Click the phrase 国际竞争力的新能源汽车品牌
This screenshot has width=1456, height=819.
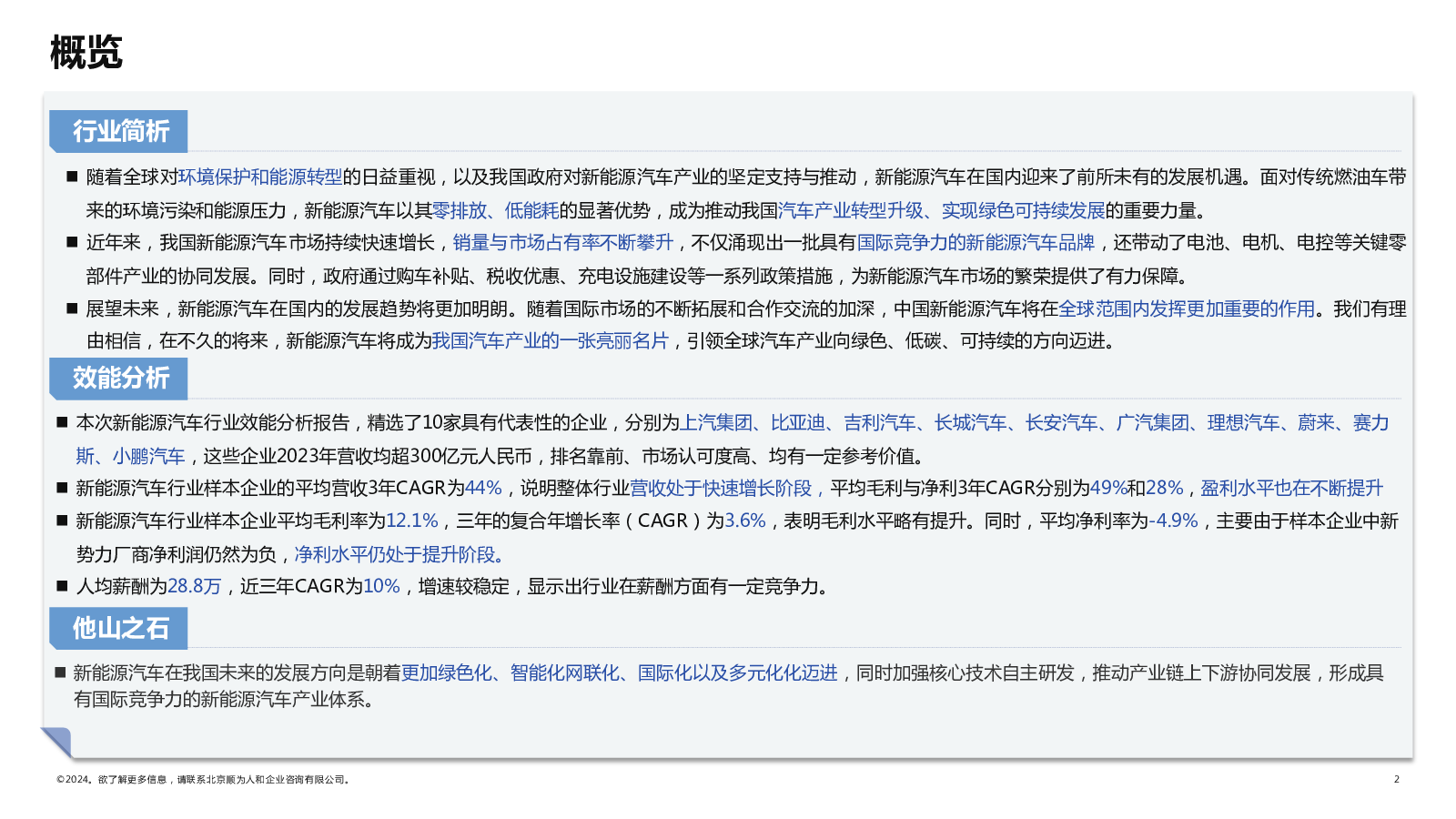pos(976,242)
